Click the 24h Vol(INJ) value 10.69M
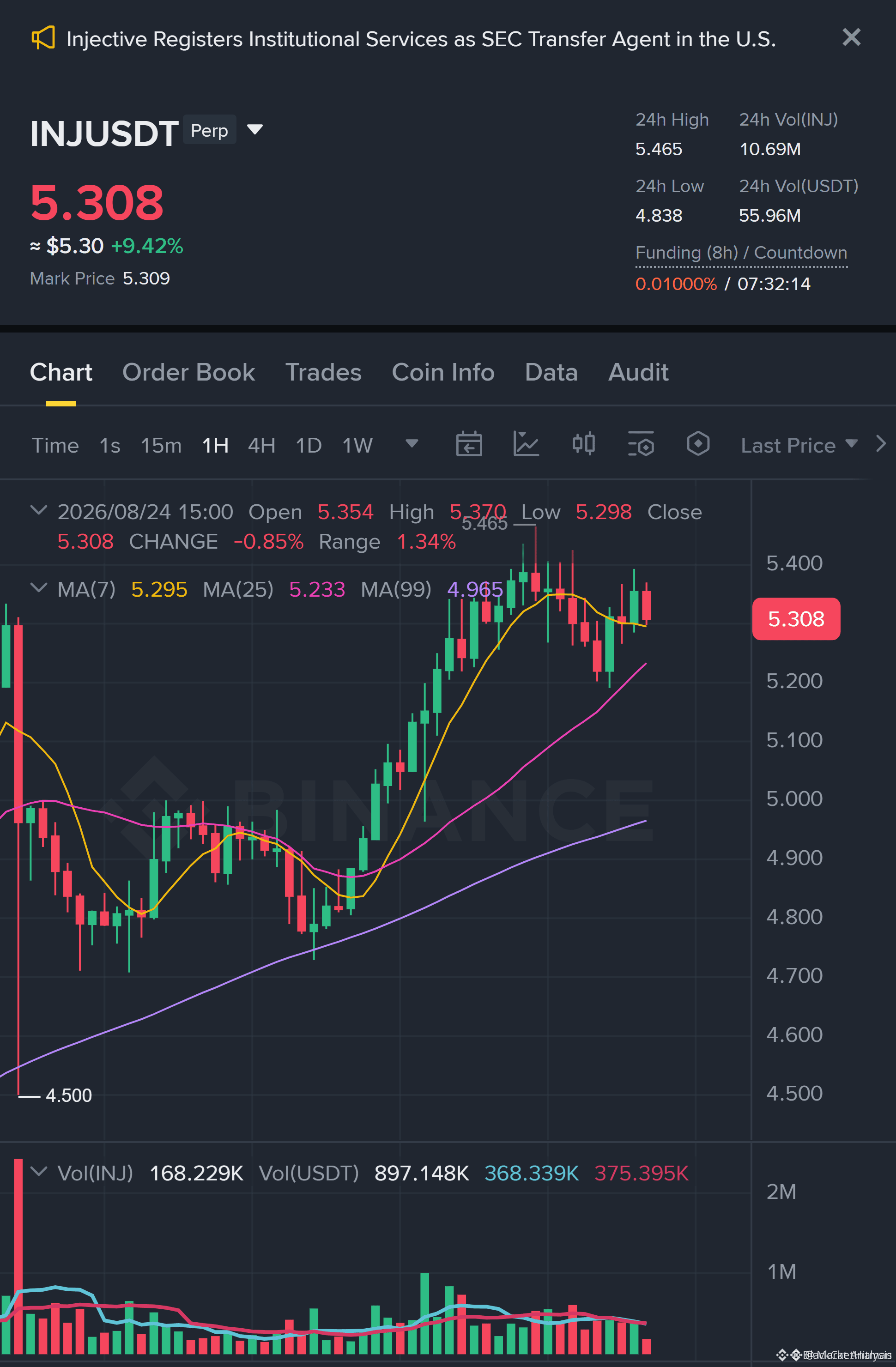The image size is (896, 1367). click(769, 149)
